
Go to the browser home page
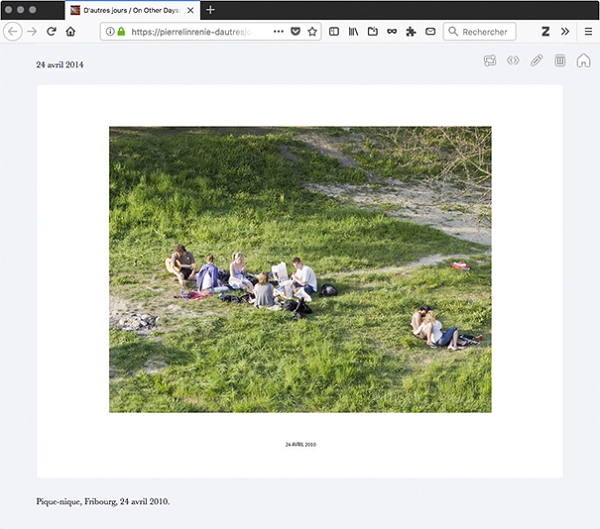(70, 32)
